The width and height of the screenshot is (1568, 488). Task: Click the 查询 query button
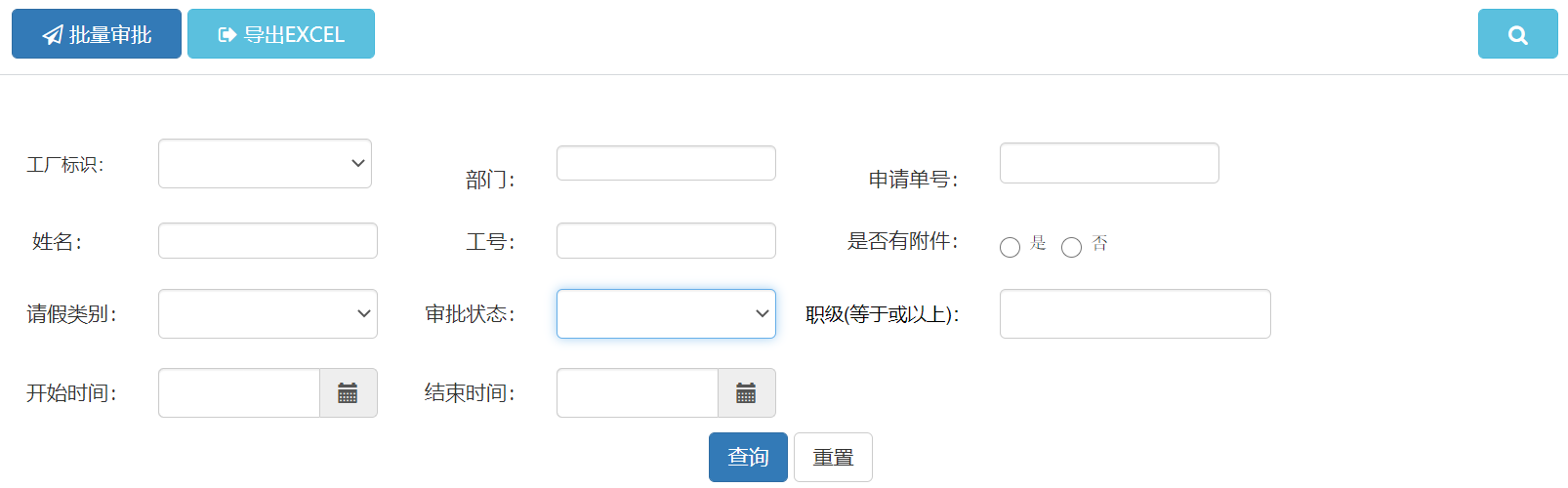(x=748, y=457)
